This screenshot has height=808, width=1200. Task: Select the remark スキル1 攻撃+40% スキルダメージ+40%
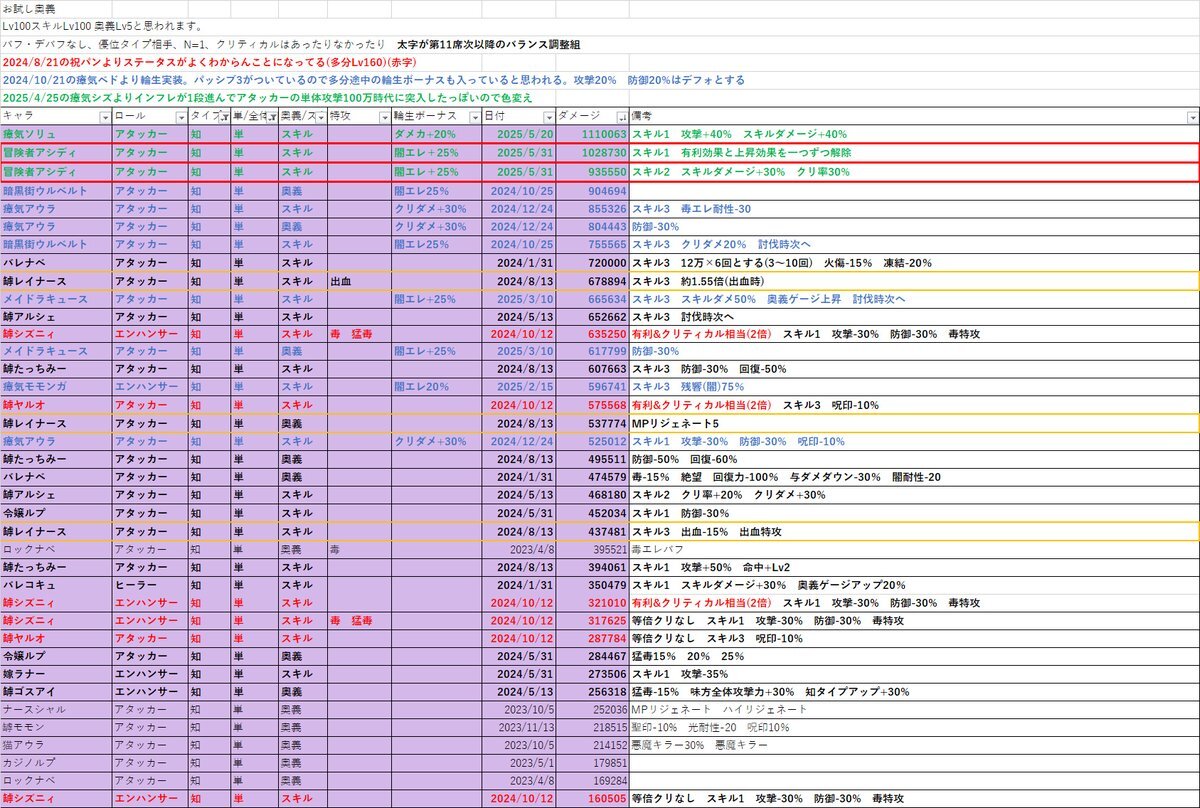point(740,134)
